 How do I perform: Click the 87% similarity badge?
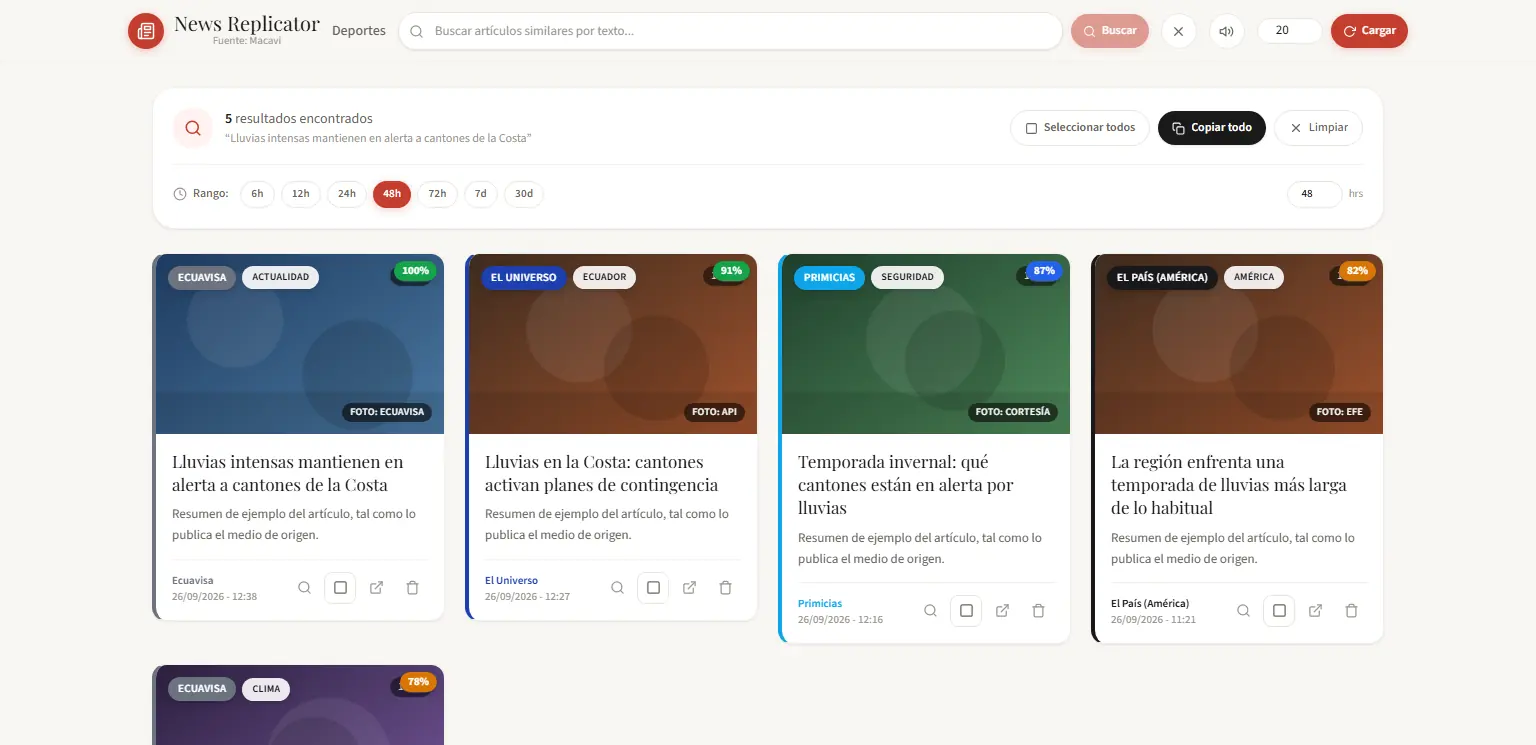(1044, 271)
